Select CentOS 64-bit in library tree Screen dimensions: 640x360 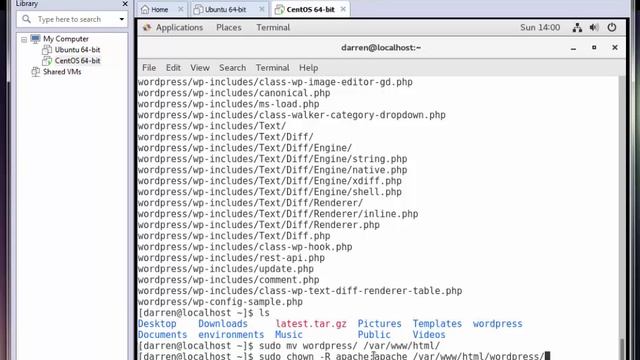pyautogui.click(x=77, y=61)
